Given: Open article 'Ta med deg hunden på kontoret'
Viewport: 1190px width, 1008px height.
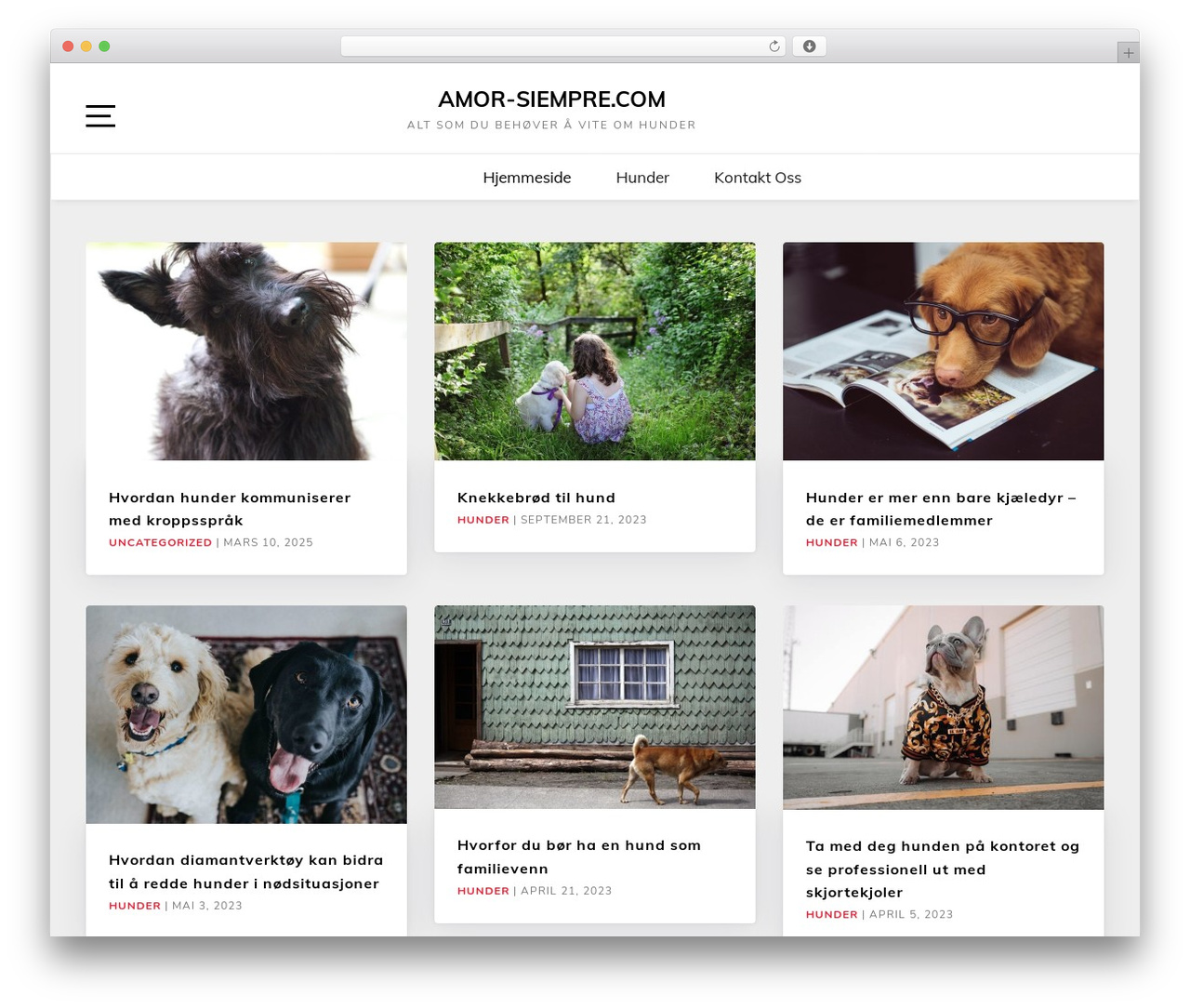Looking at the screenshot, I should pyautogui.click(x=943, y=869).
